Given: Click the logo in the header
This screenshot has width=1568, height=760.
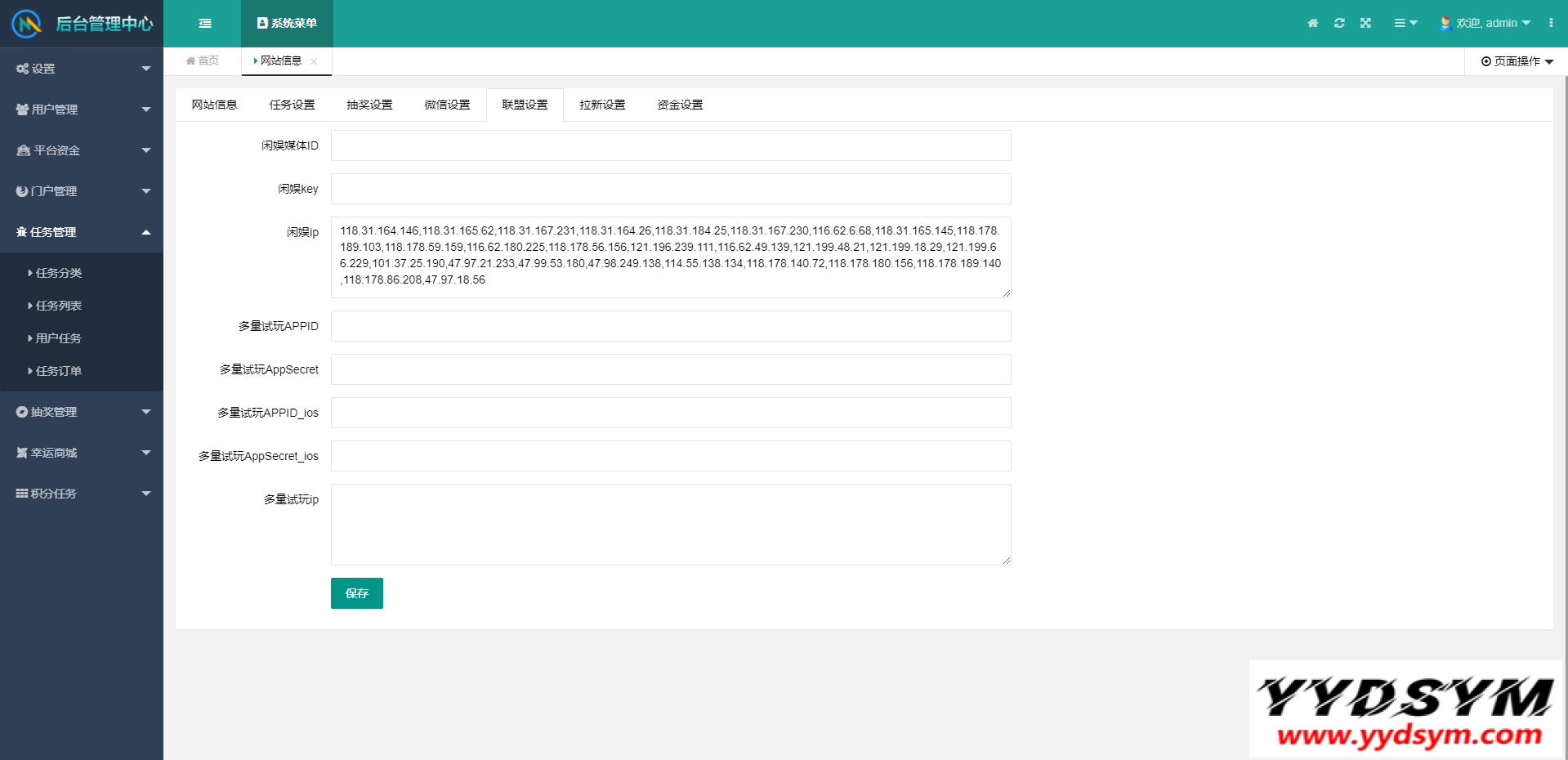Looking at the screenshot, I should [x=26, y=24].
